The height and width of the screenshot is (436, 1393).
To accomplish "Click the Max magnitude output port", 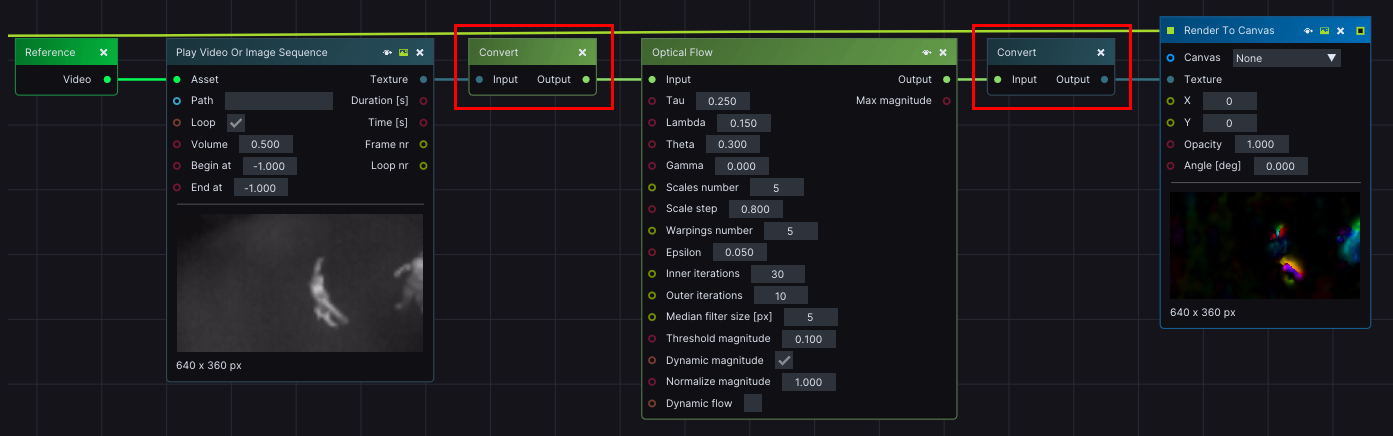I will [946, 101].
